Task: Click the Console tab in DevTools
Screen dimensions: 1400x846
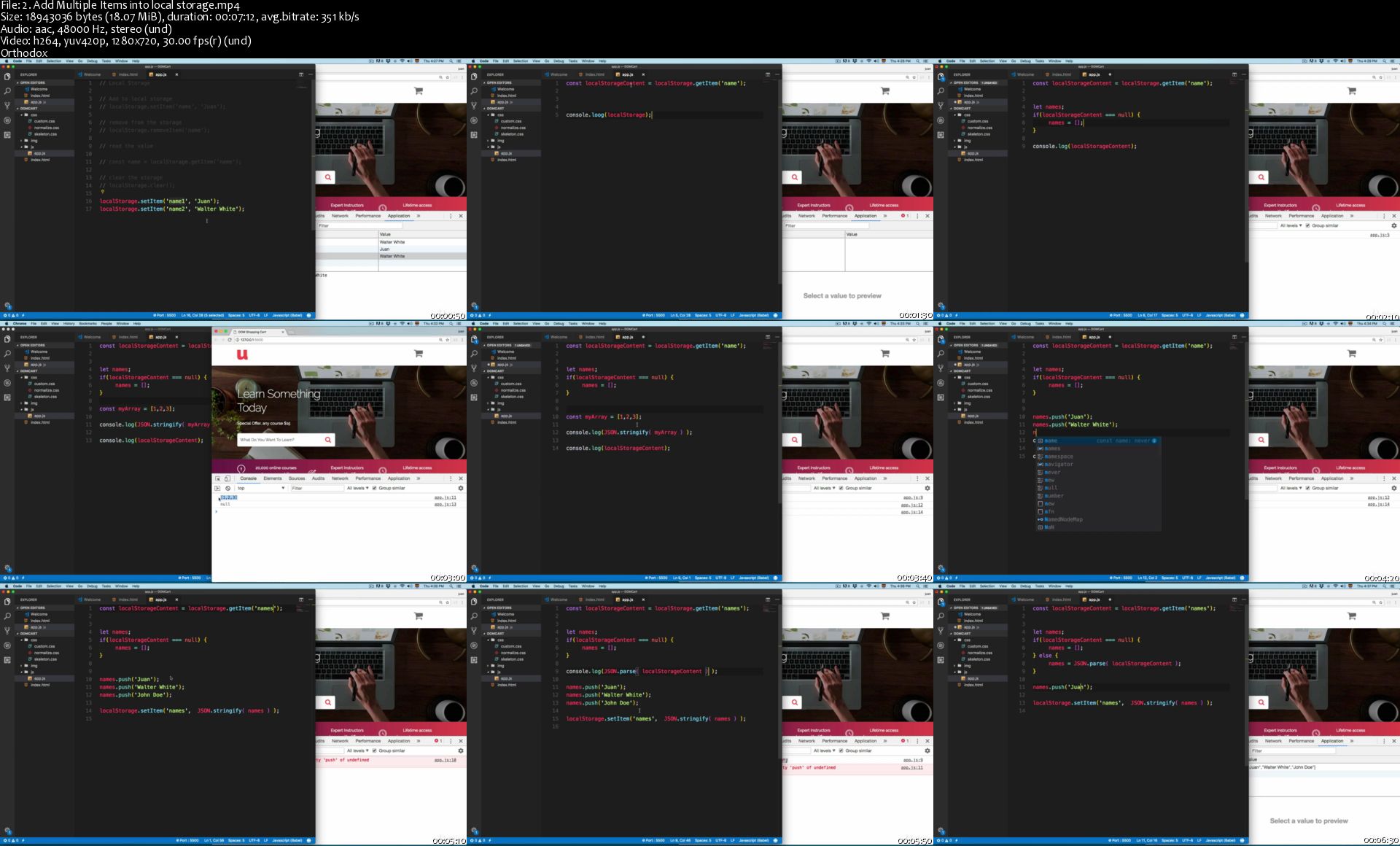Action: tap(249, 478)
